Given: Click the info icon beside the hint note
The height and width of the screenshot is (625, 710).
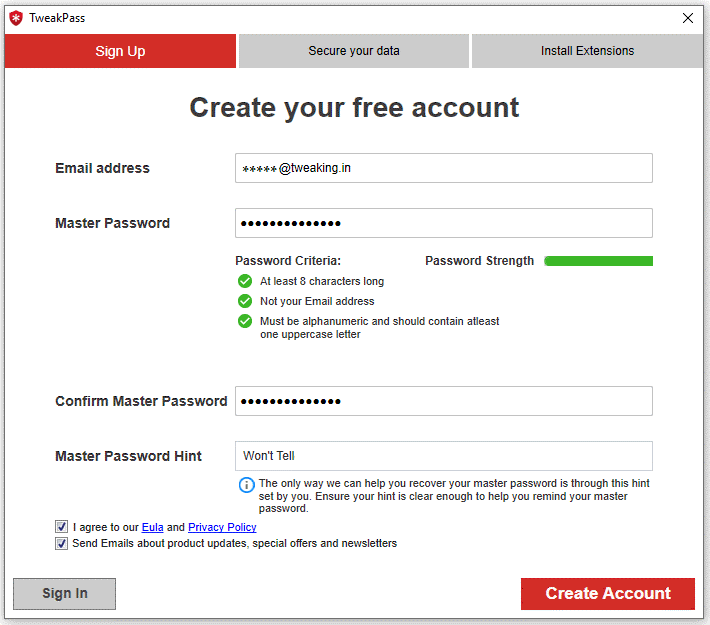Looking at the screenshot, I should click(246, 485).
